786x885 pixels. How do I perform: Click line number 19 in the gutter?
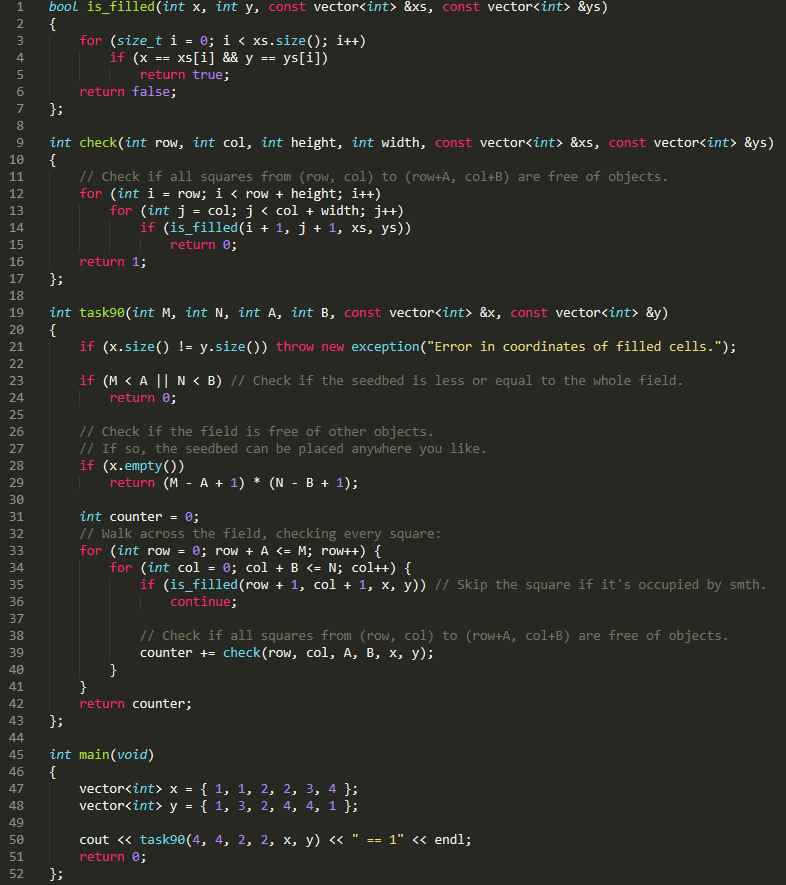point(17,313)
